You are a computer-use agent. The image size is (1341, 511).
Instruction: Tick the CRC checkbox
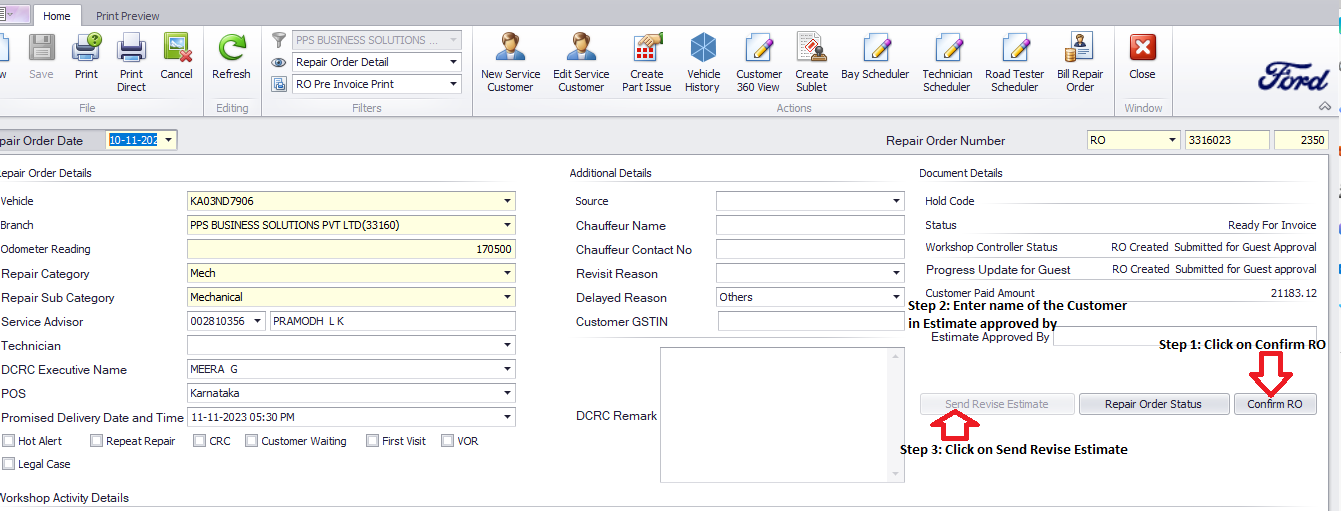pyautogui.click(x=200, y=441)
